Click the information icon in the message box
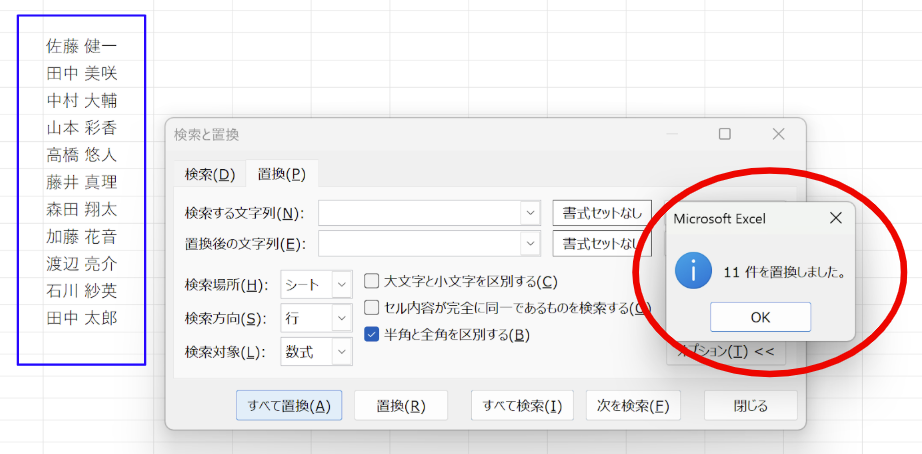 click(693, 272)
